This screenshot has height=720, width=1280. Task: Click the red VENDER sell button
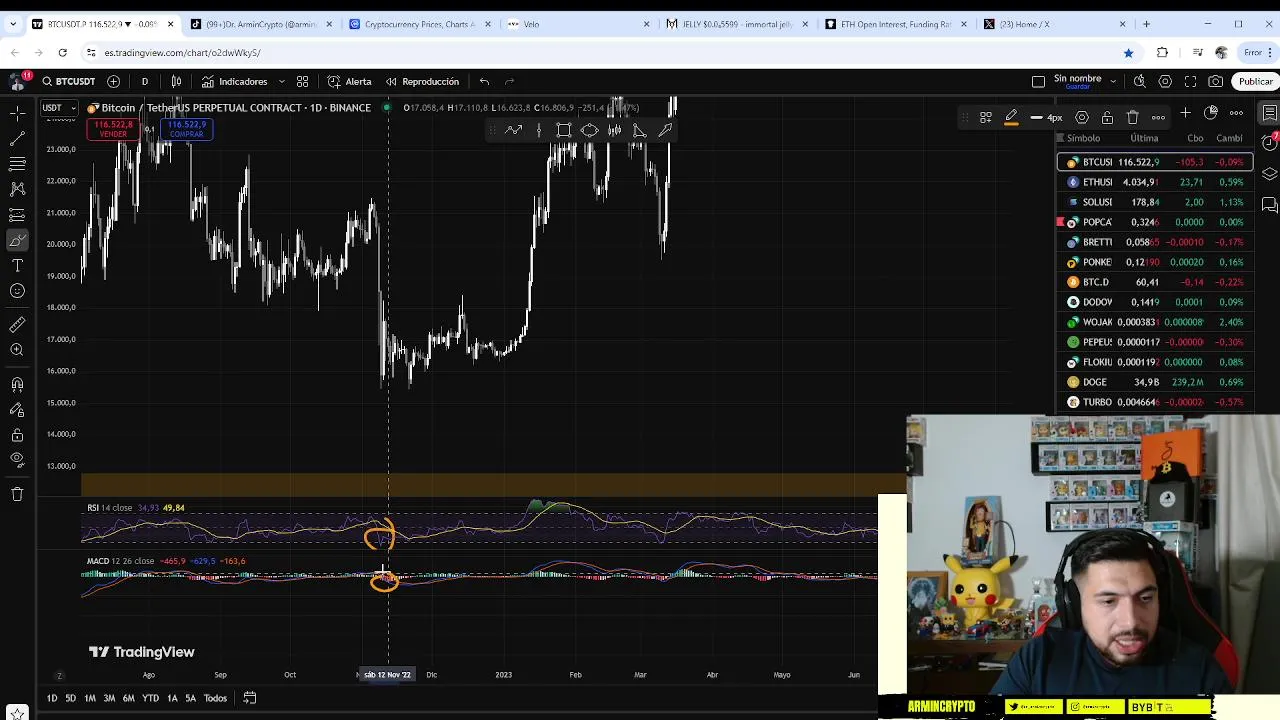[x=113, y=129]
